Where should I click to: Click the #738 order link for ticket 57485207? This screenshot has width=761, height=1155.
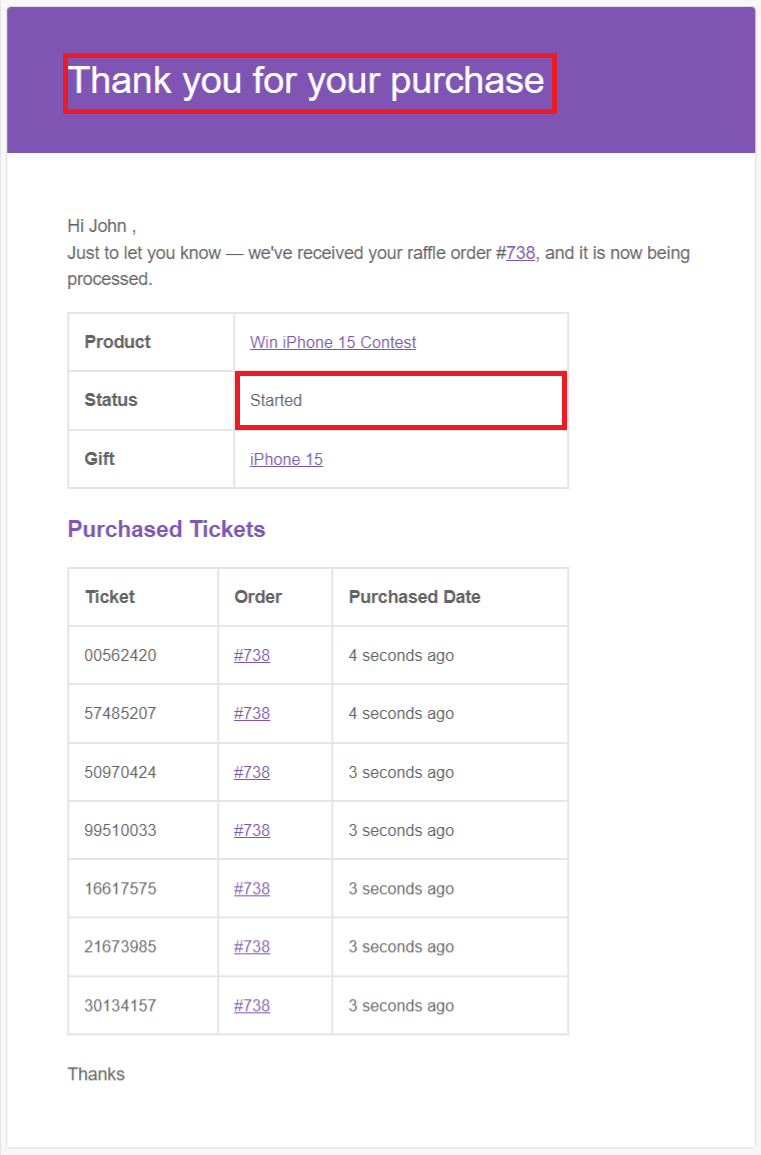click(251, 713)
